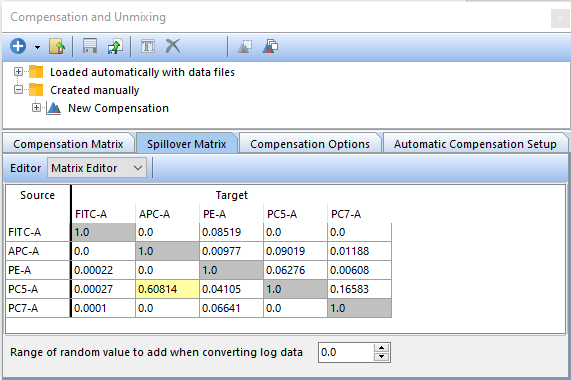Click the grayed histogram overlay icon

pyautogui.click(x=245, y=46)
